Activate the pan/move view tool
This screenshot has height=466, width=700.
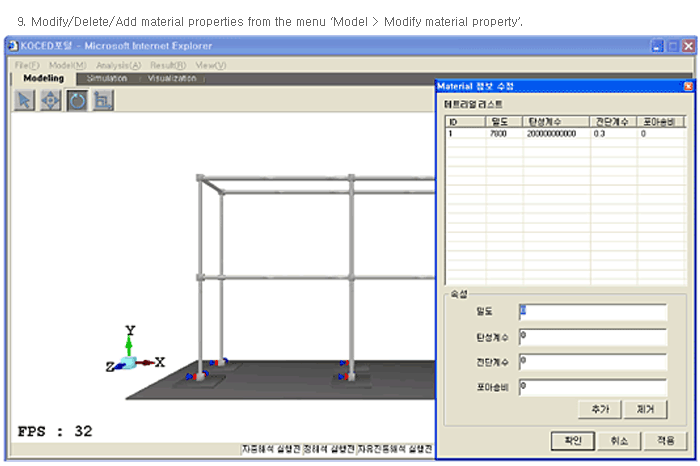51,100
